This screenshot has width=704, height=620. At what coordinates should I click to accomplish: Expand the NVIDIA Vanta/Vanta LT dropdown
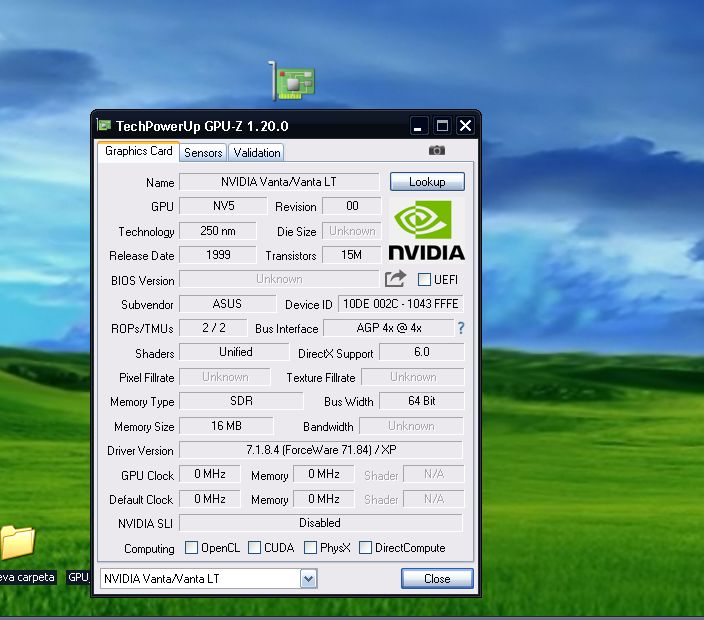point(308,579)
